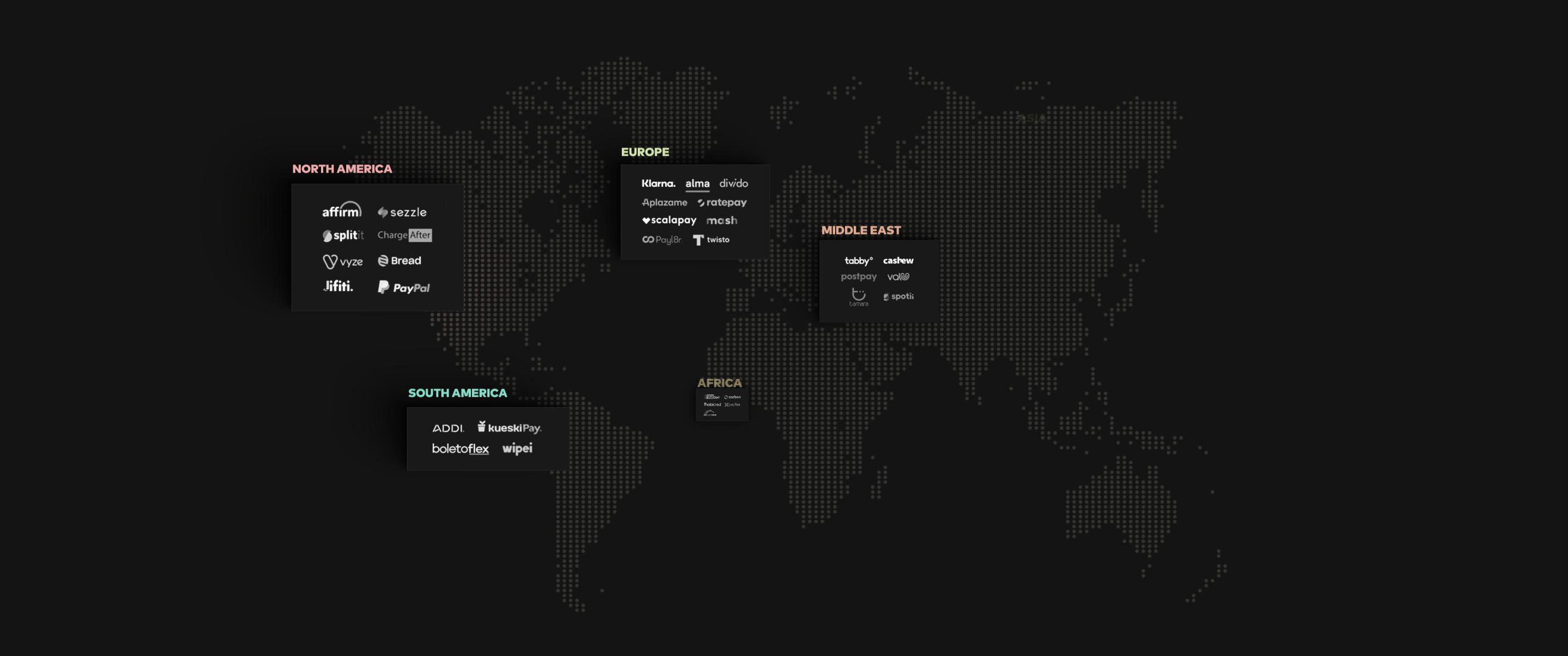Click the Affirm logo
1568x656 pixels.
click(x=341, y=210)
